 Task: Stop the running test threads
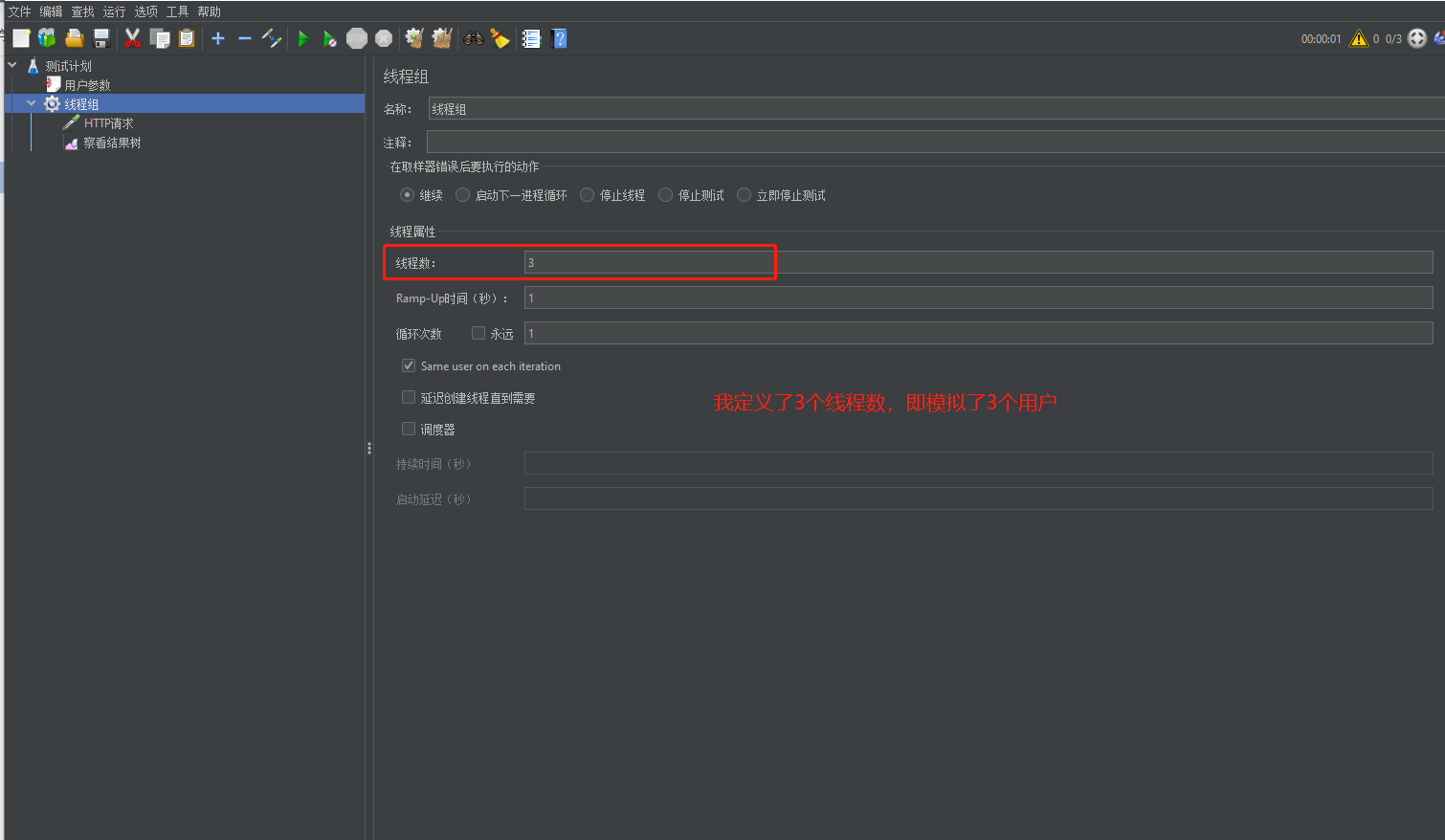pos(357,38)
